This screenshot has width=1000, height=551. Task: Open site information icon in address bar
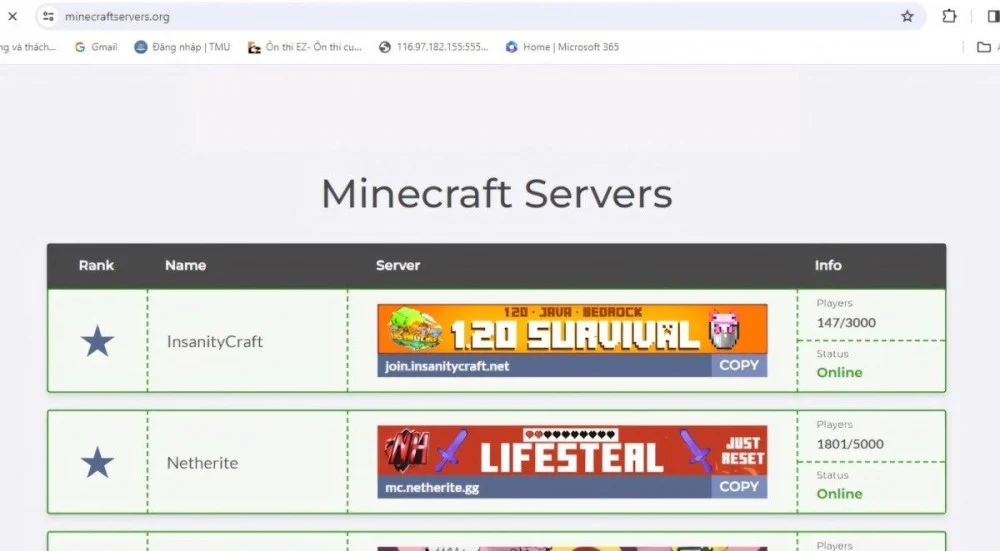pos(48,17)
